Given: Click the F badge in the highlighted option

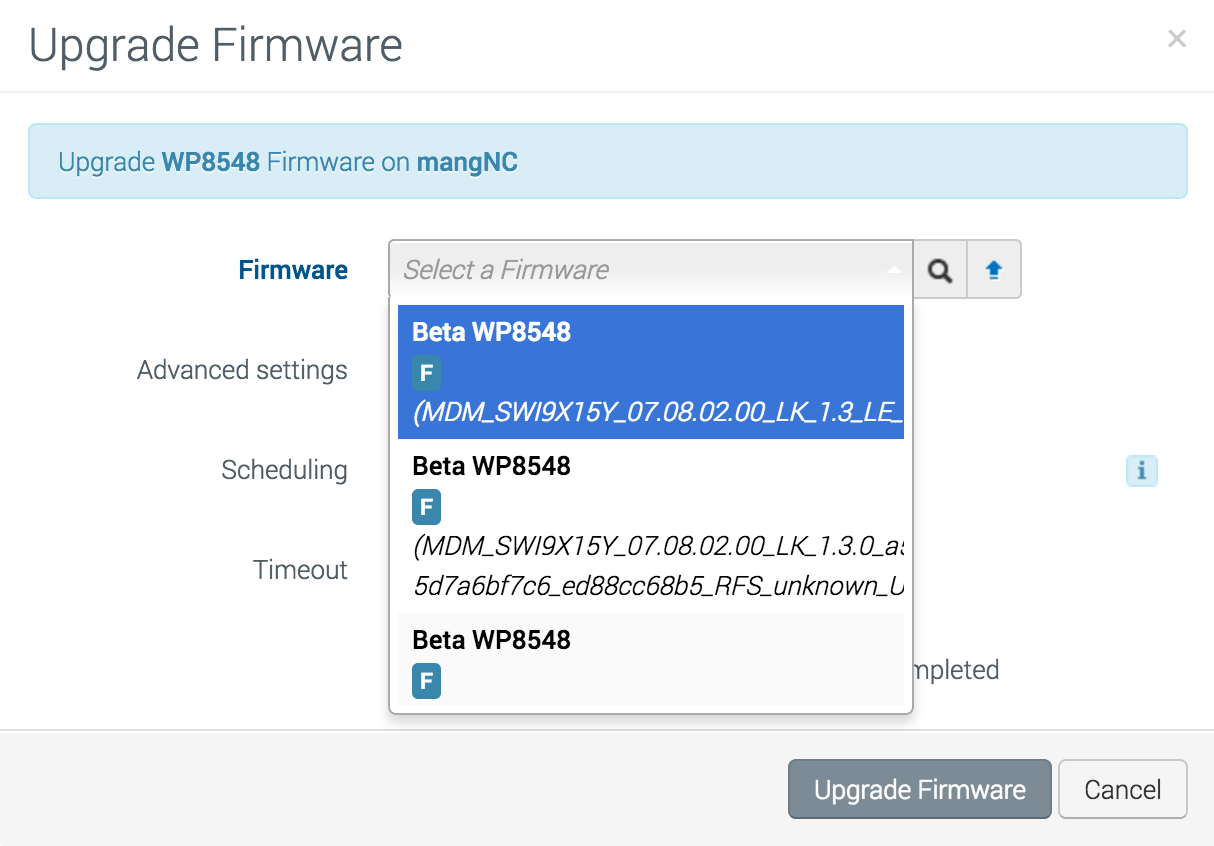Looking at the screenshot, I should 426,374.
